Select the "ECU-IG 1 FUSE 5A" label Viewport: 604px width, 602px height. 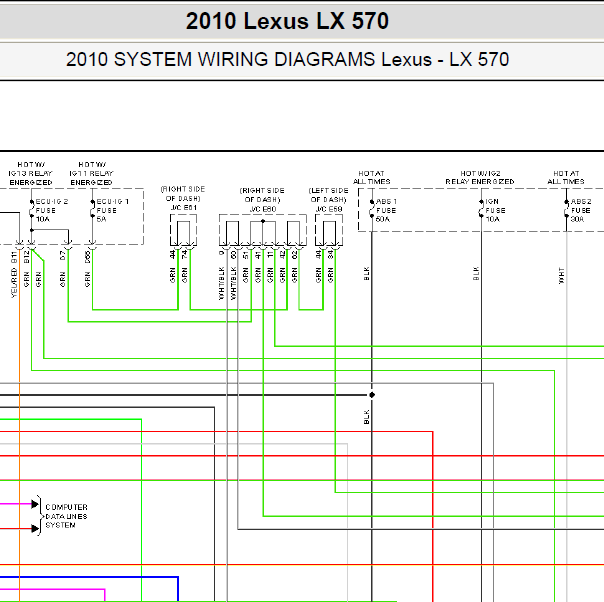(112, 210)
